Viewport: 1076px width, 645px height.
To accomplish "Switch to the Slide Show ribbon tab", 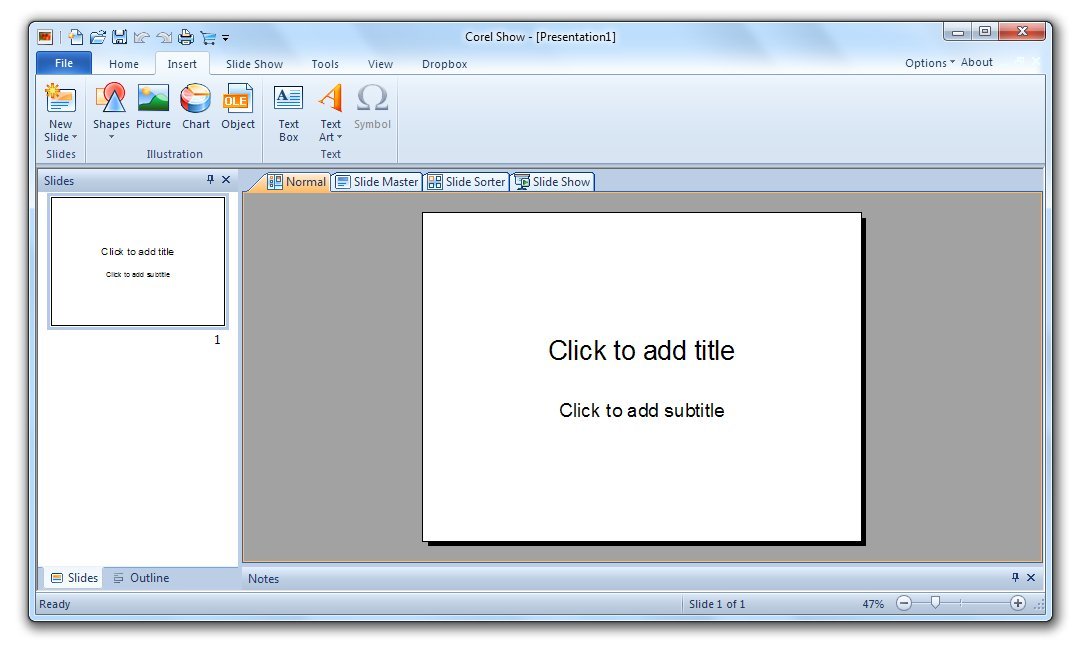I will [254, 64].
